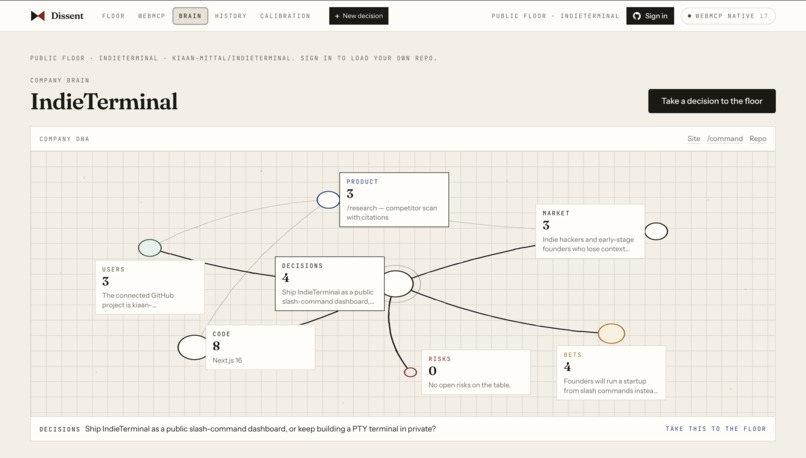Click the 'Sign in to load your own repo' banner
Image resolution: width=806 pixels, height=458 pixels.
(233, 58)
